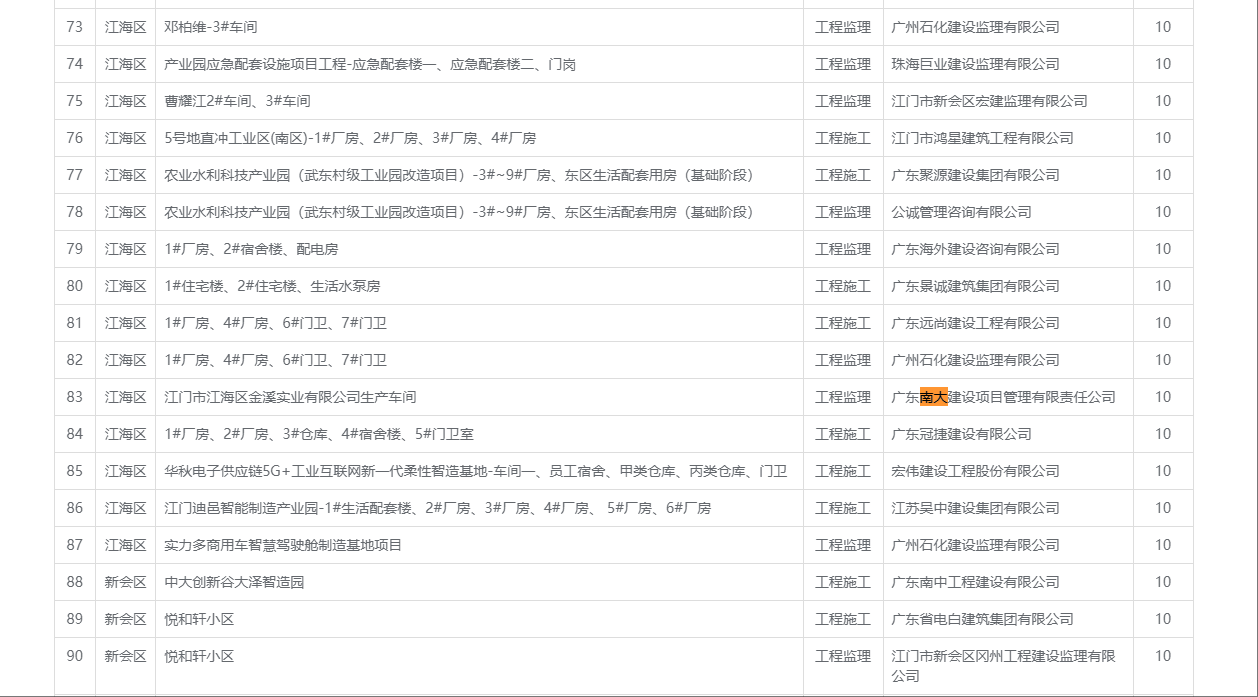The height and width of the screenshot is (697, 1258).
Task: Click score 10 in row 73
Action: pos(1163,27)
